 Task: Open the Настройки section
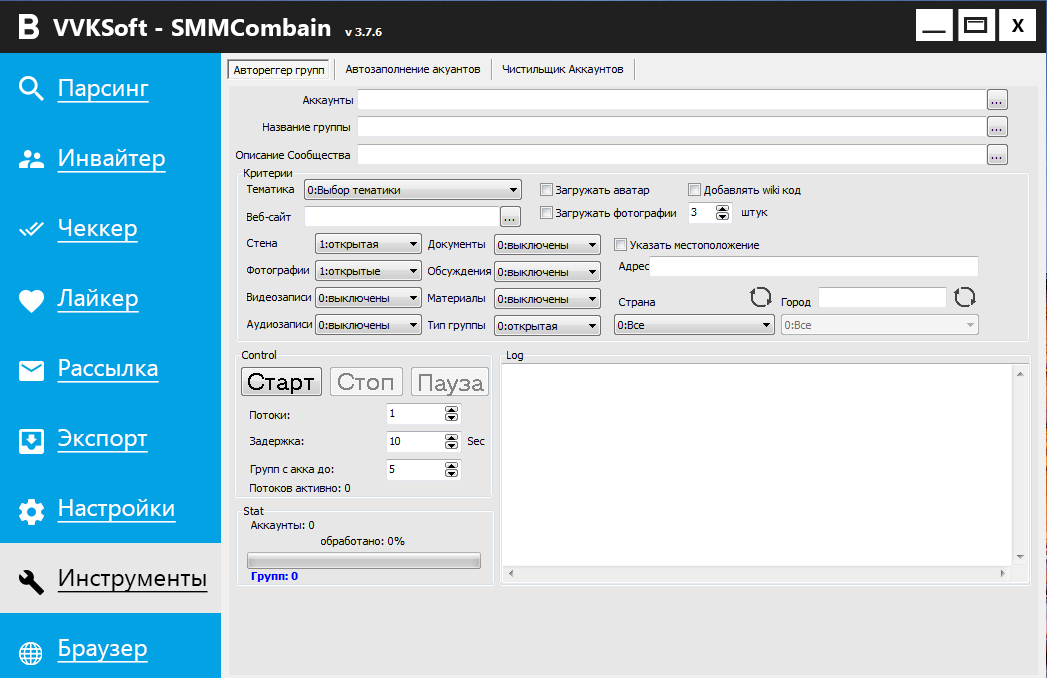pyautogui.click(x=116, y=509)
